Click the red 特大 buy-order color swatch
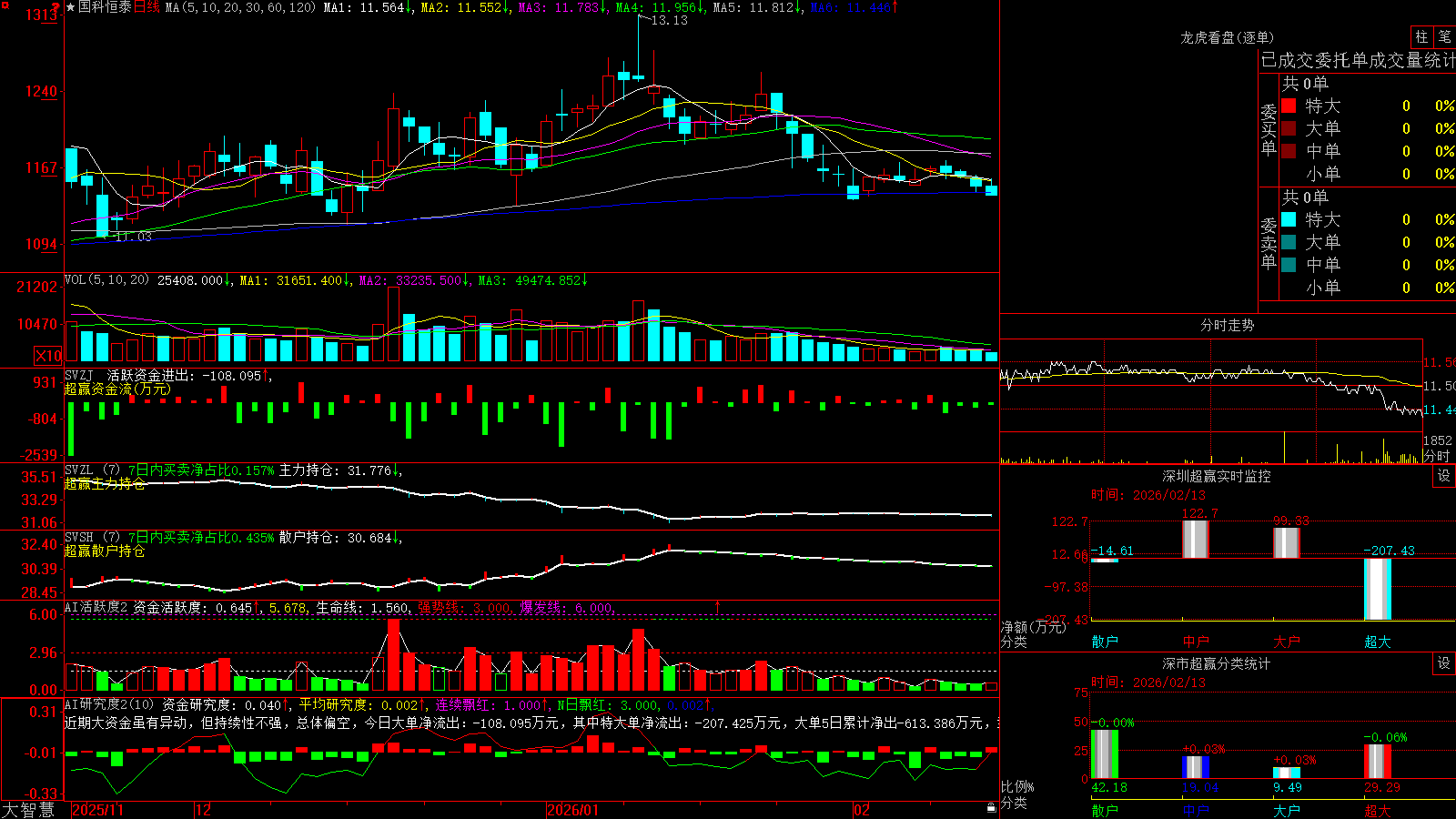Viewport: 1456px width, 819px height. (1289, 106)
